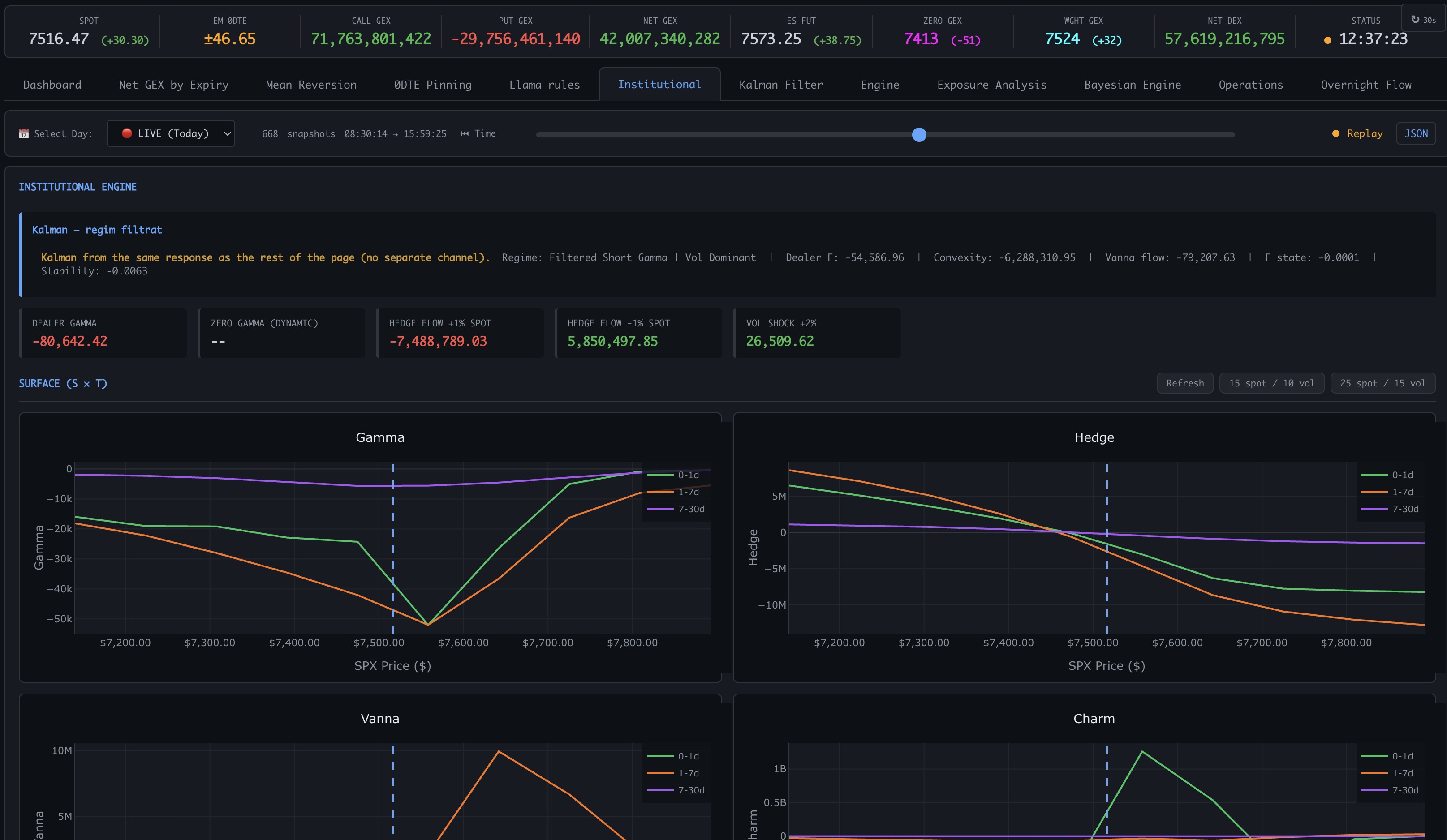Click the INSTITUTIONAL ENGINE heading
The image size is (1447, 840).
pyautogui.click(x=78, y=187)
